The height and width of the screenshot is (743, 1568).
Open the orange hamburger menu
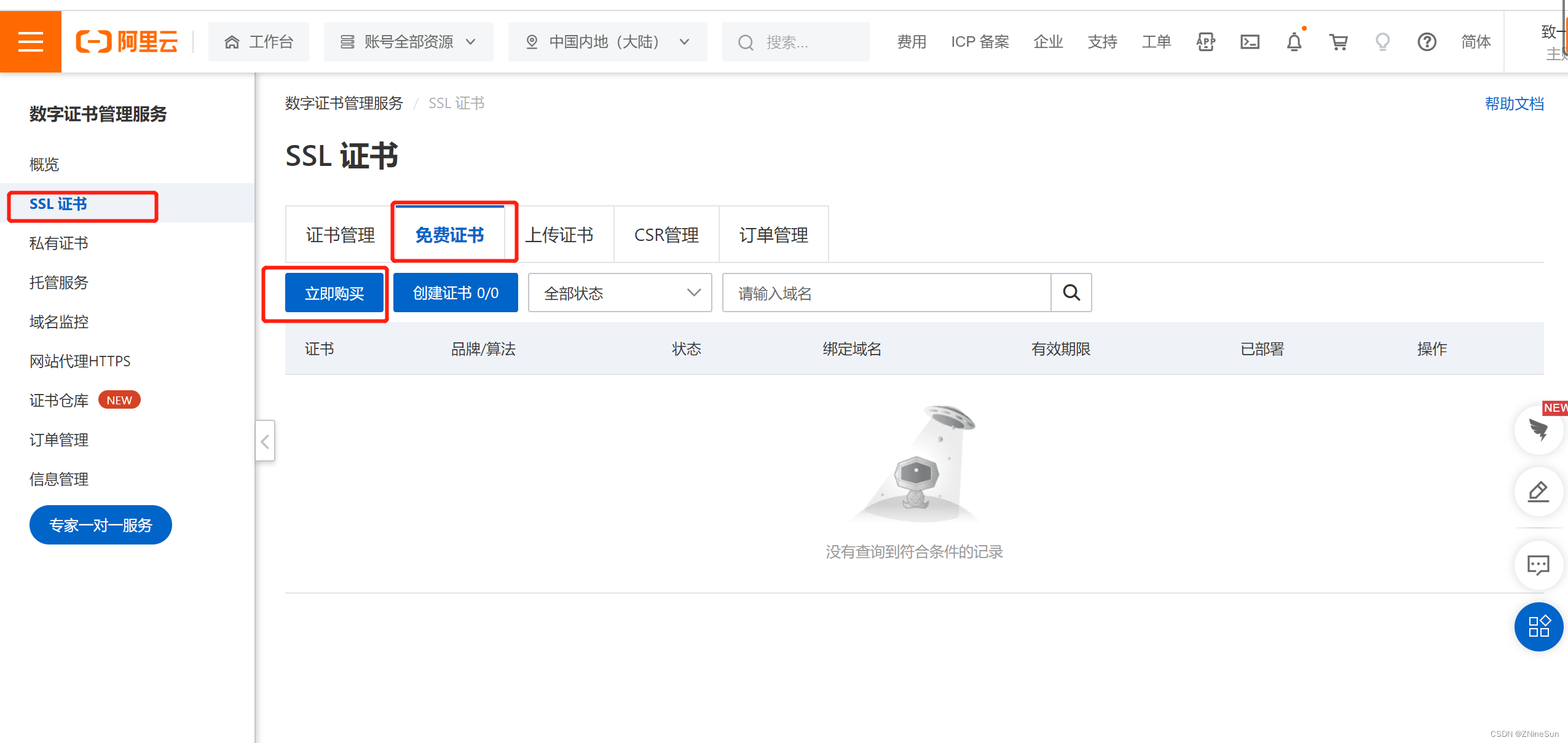tap(30, 41)
